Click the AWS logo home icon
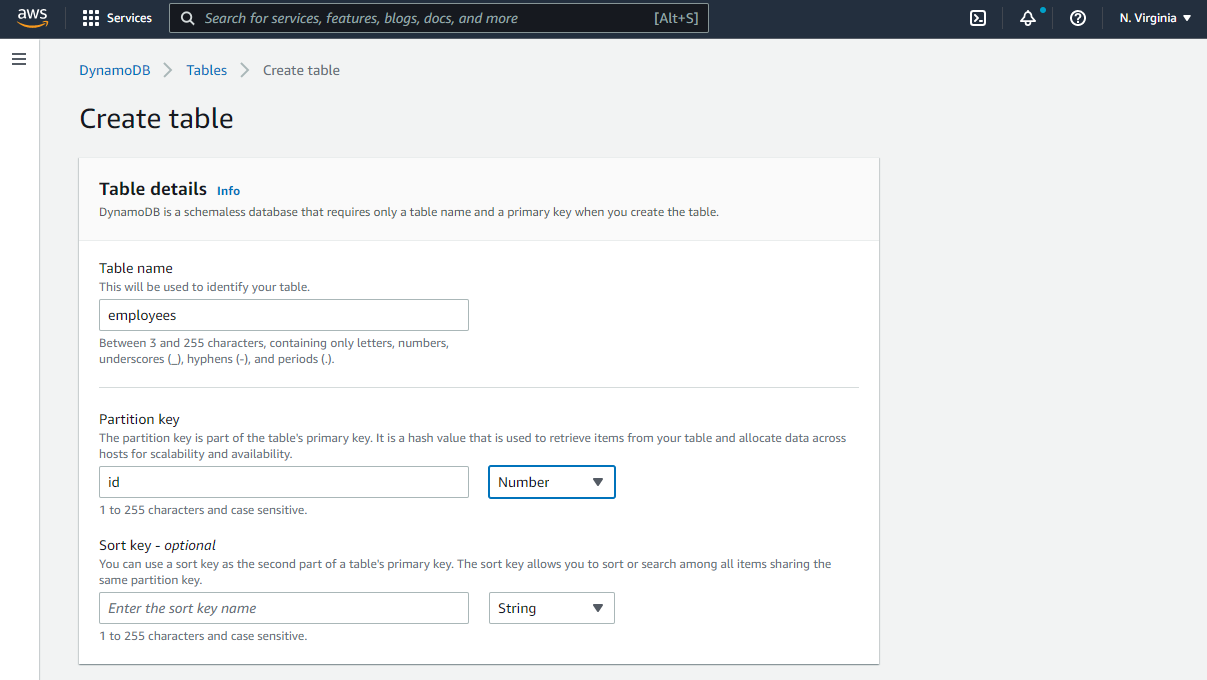 (32, 18)
